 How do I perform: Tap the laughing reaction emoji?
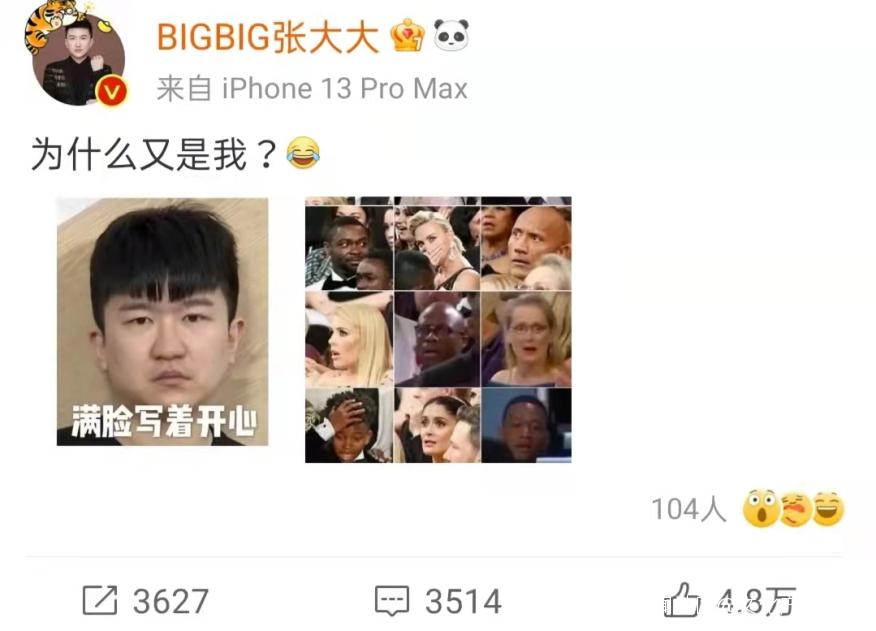829,509
